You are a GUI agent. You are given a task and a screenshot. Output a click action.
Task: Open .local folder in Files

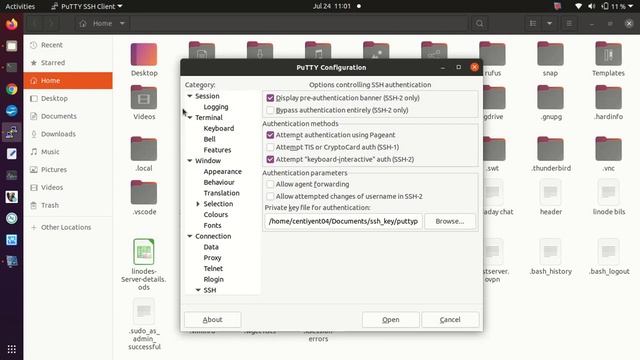(144, 154)
